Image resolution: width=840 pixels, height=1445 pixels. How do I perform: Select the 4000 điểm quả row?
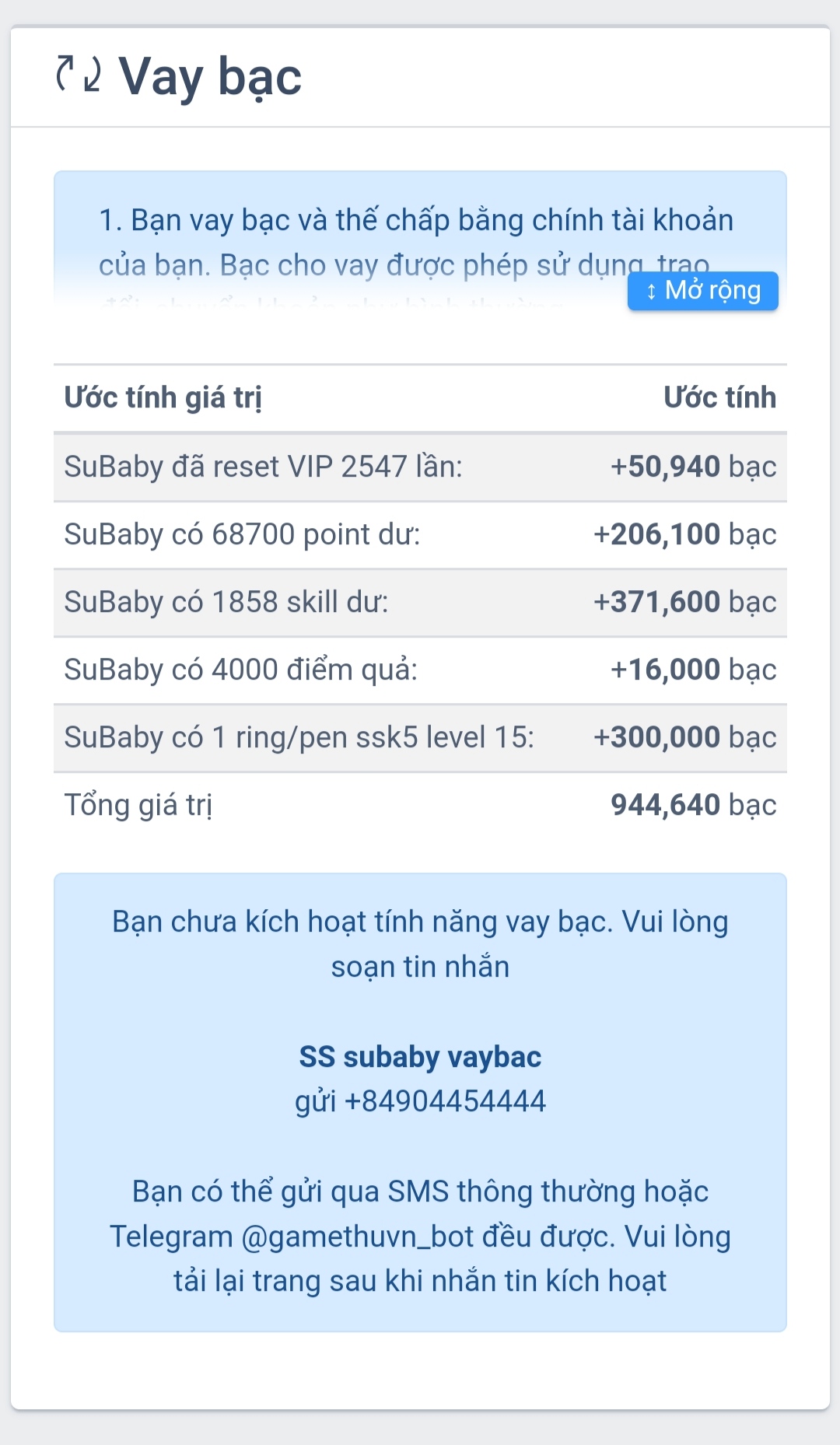click(240, 670)
